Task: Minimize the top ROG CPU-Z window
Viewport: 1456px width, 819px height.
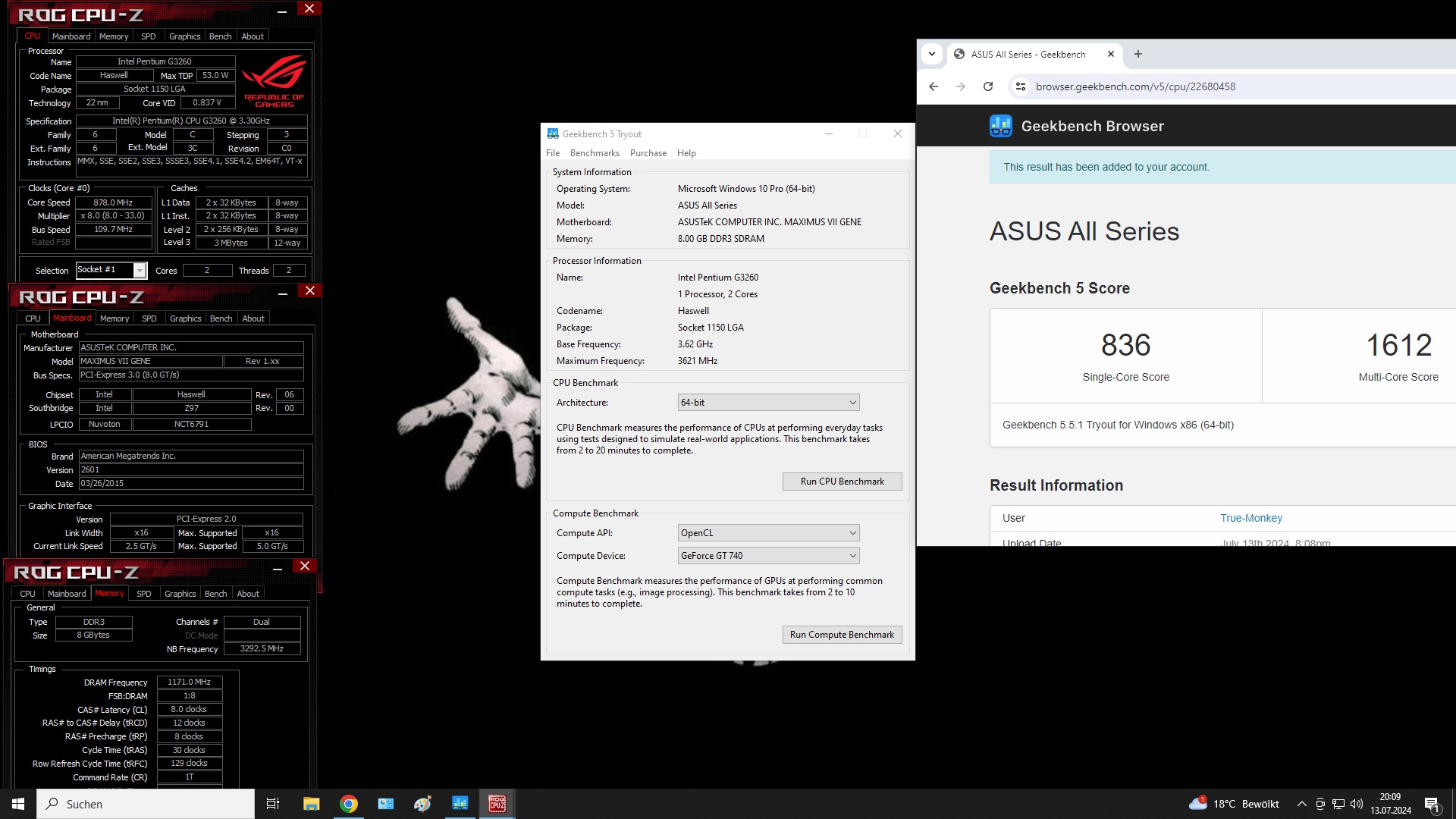Action: (x=282, y=11)
